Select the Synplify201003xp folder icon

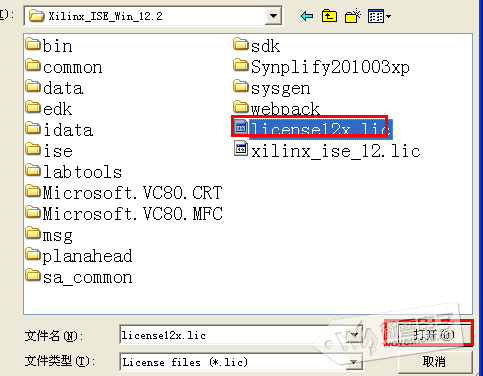(x=241, y=65)
